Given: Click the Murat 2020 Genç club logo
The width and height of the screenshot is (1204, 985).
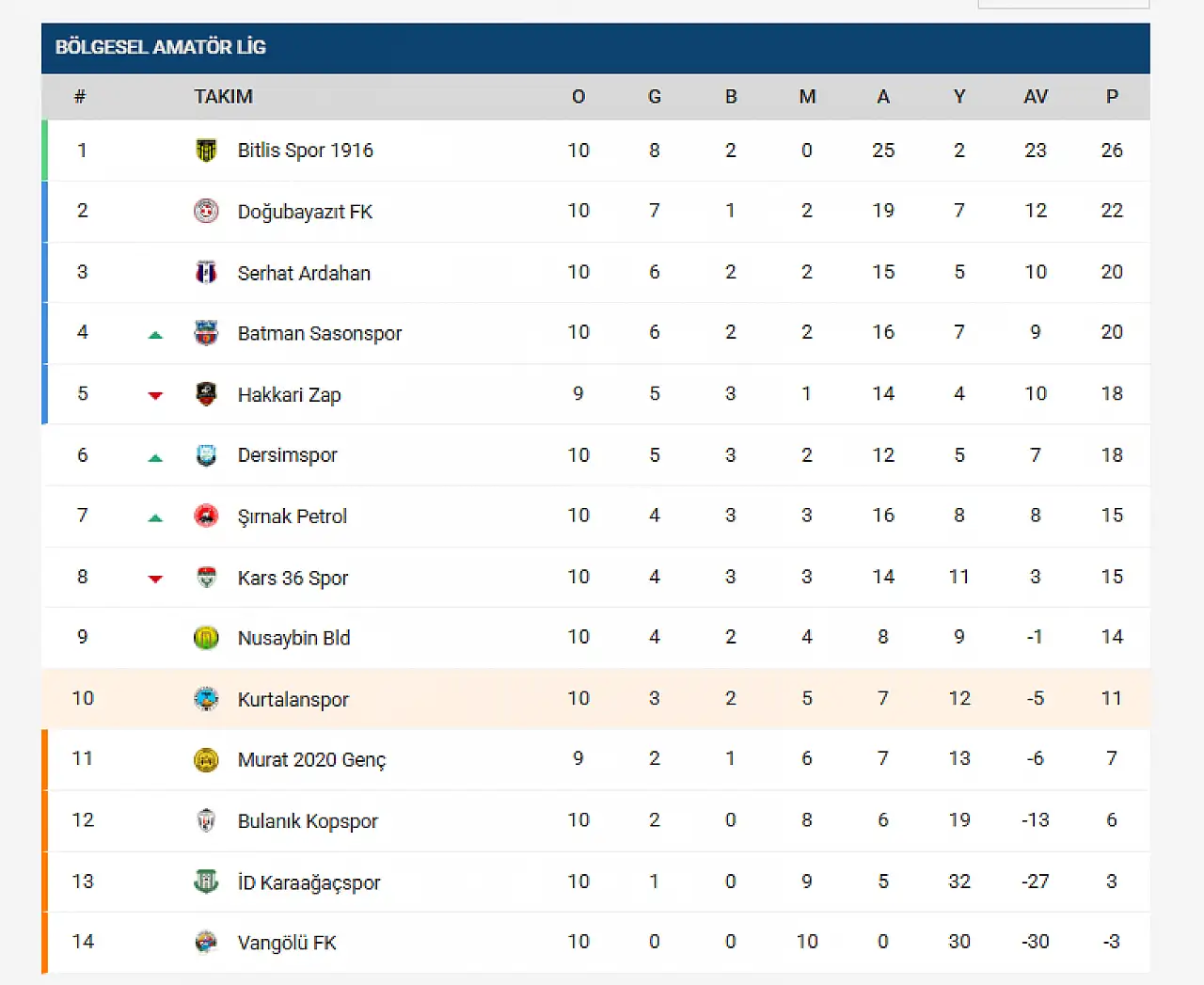Looking at the screenshot, I should 206,759.
